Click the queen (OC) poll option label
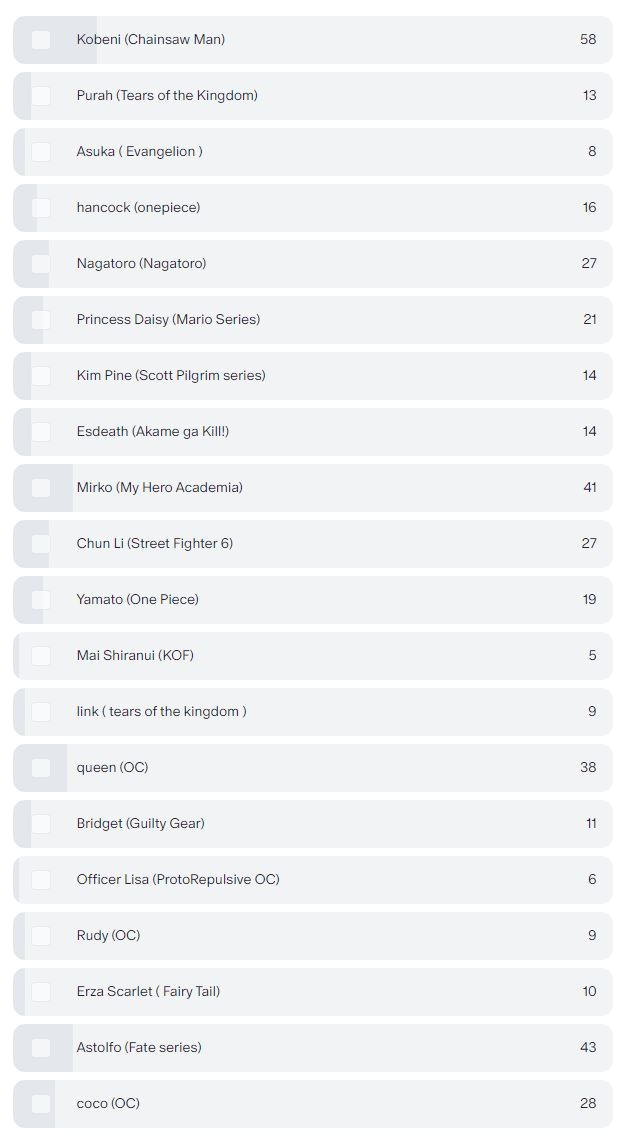 click(x=112, y=768)
